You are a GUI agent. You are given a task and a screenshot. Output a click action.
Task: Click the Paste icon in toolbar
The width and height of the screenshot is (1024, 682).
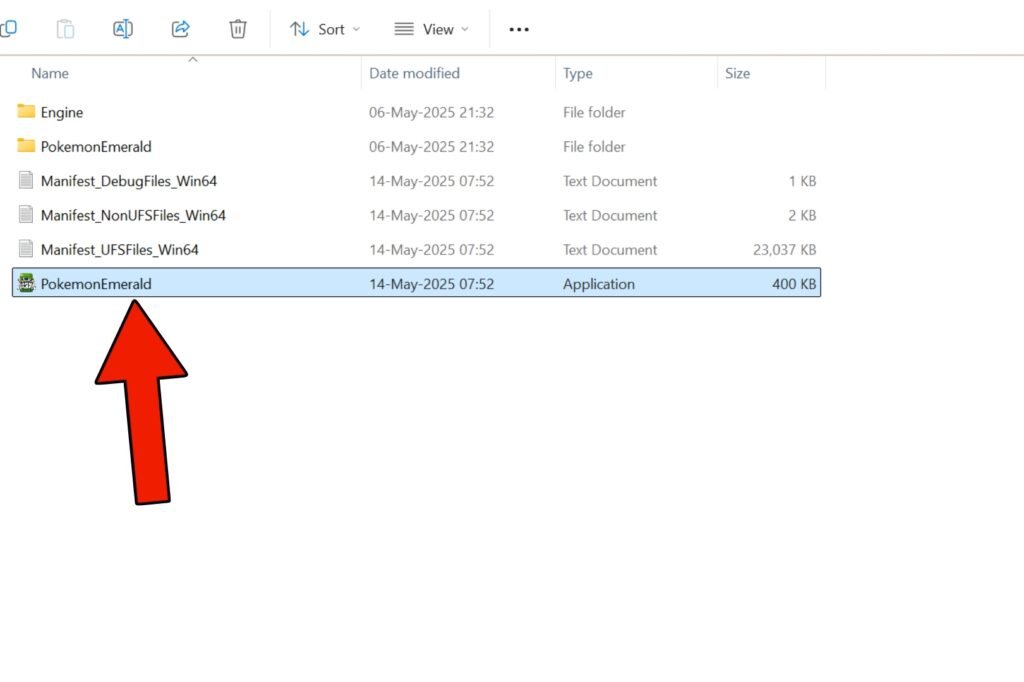65,29
